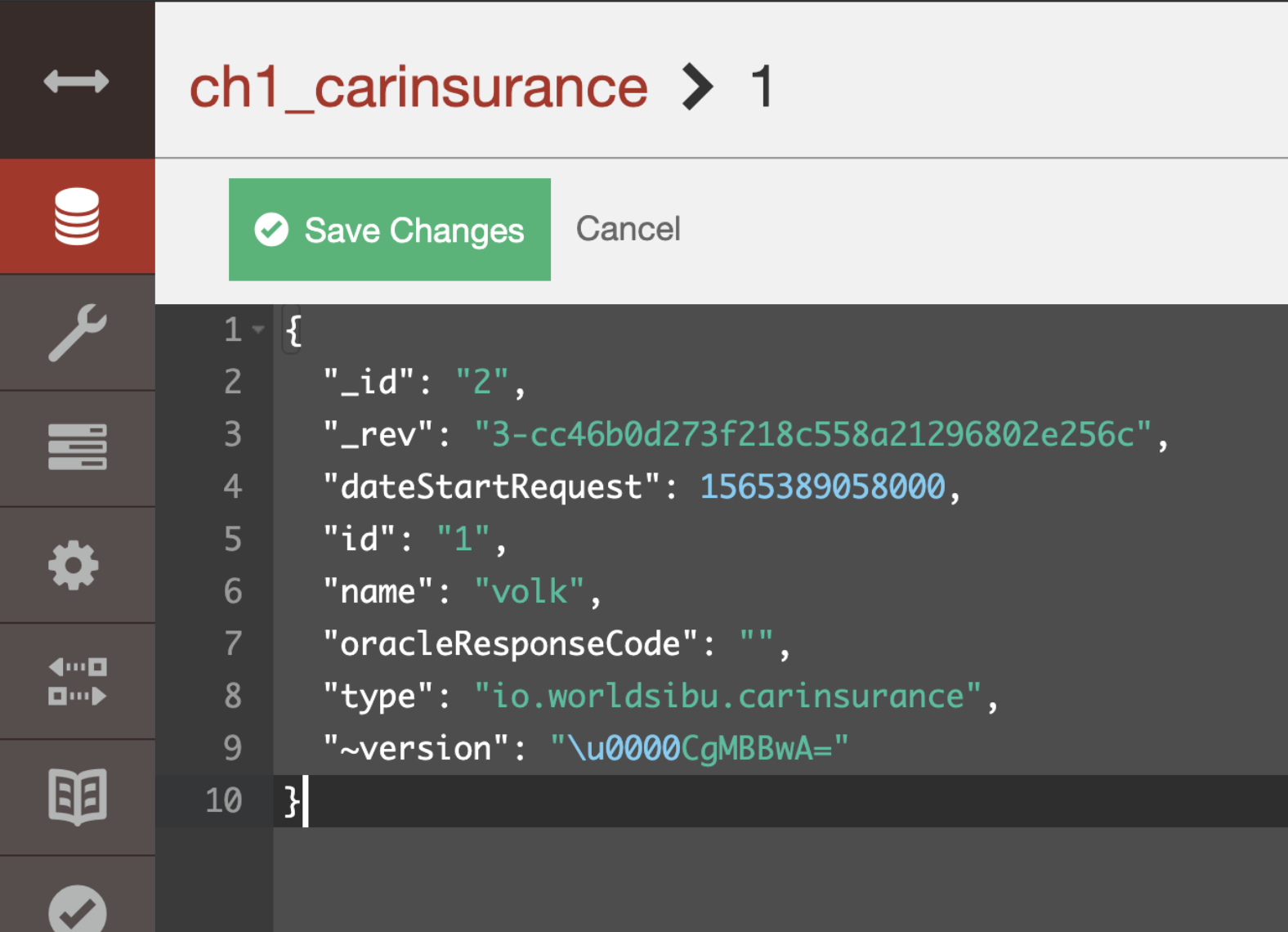Screen dimensions: 1288x932
Task: Click the "volk" name value in editor
Action: point(529,591)
